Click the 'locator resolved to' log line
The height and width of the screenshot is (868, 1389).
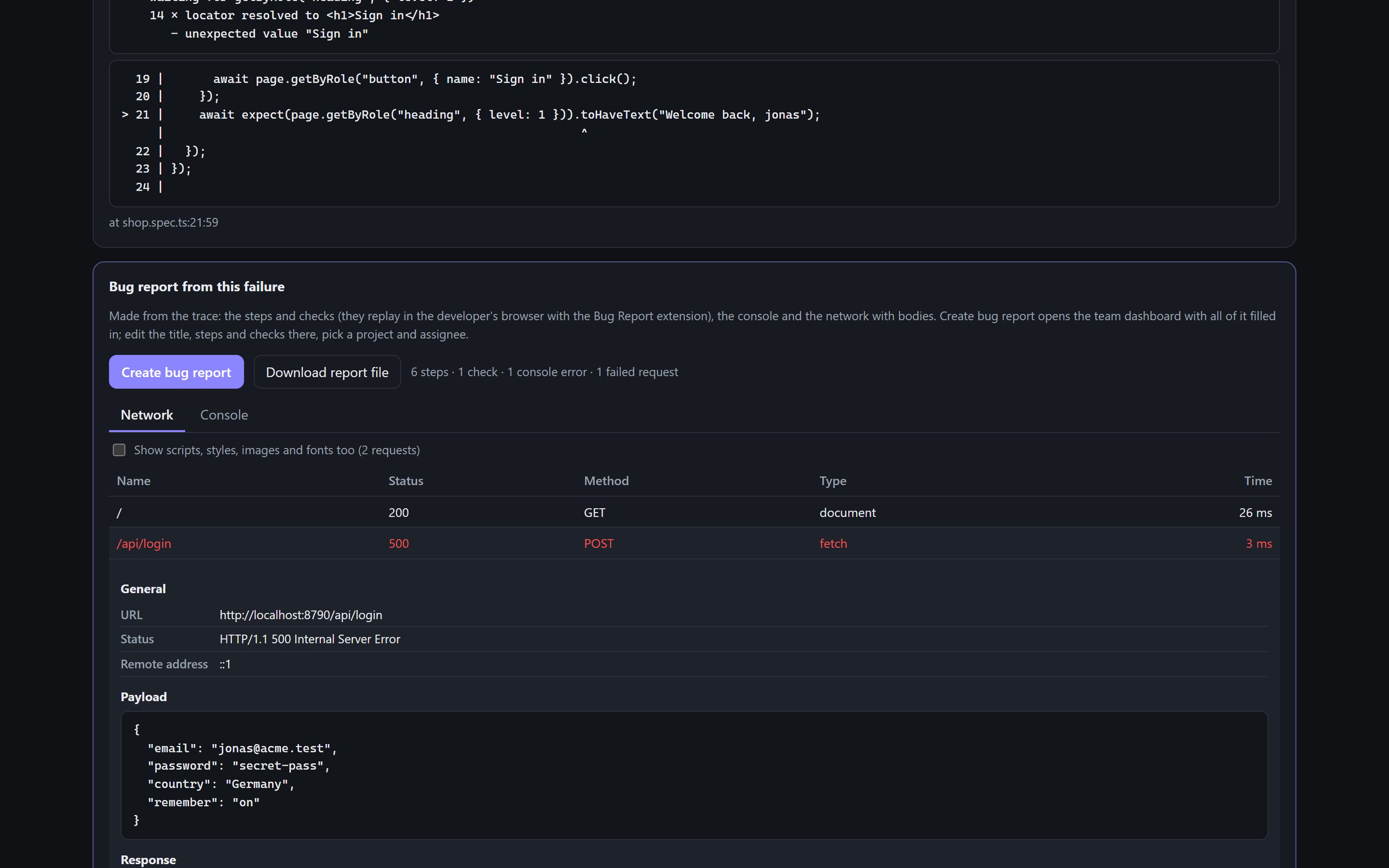(295, 15)
